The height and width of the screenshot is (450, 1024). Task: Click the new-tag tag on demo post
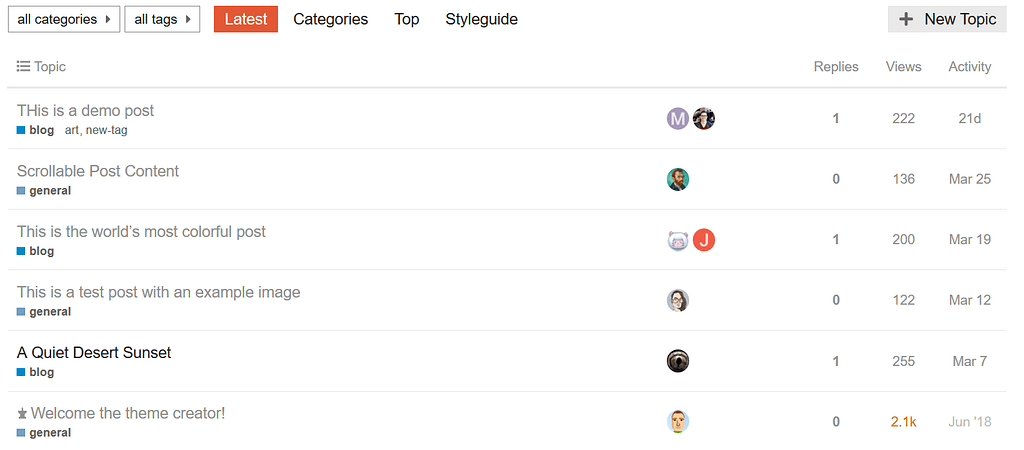[106, 131]
